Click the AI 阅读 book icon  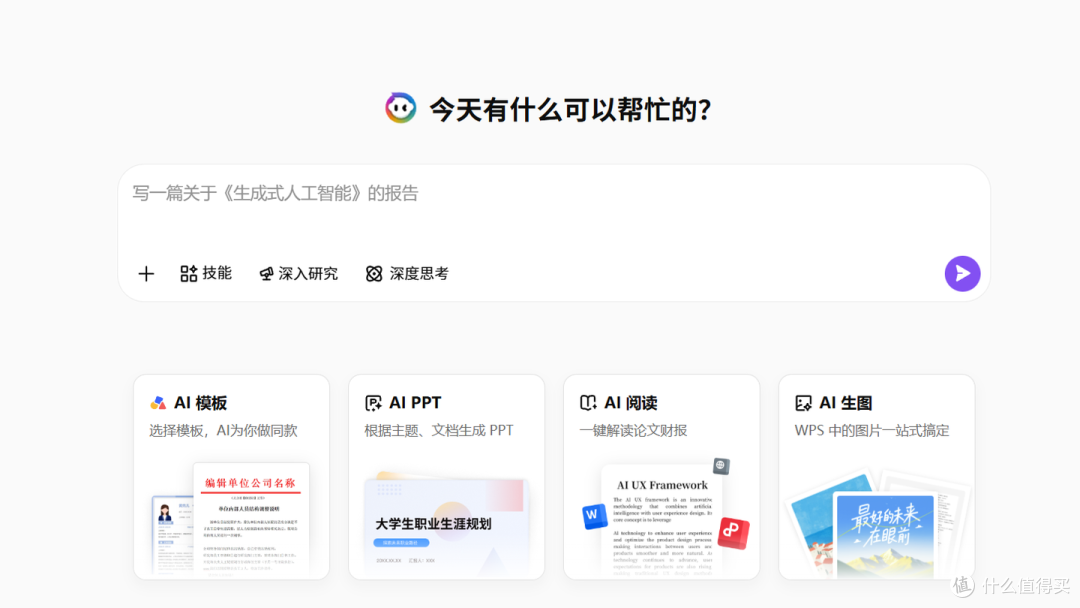coord(588,403)
